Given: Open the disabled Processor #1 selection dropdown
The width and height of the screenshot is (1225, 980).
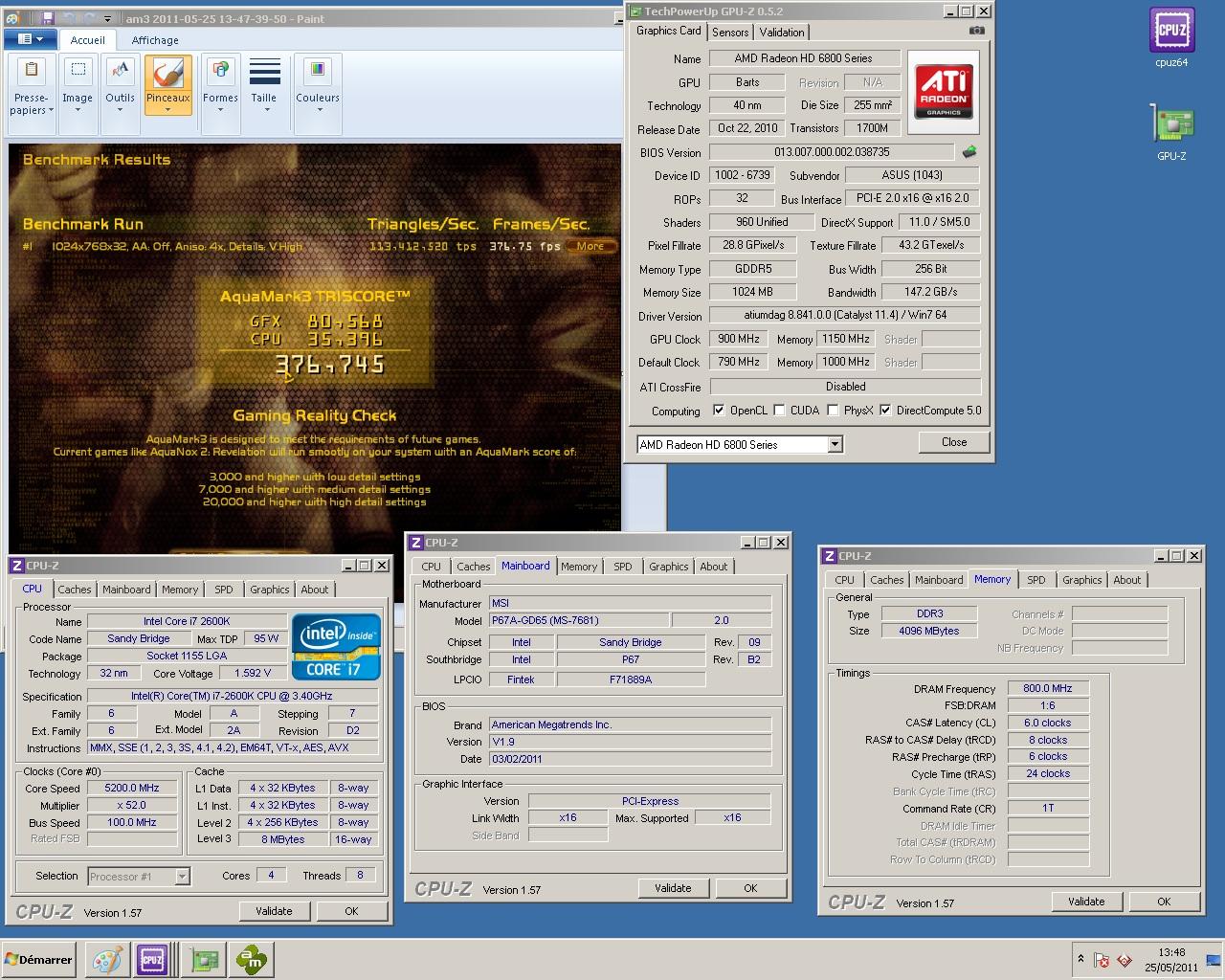Looking at the screenshot, I should coord(139,876).
